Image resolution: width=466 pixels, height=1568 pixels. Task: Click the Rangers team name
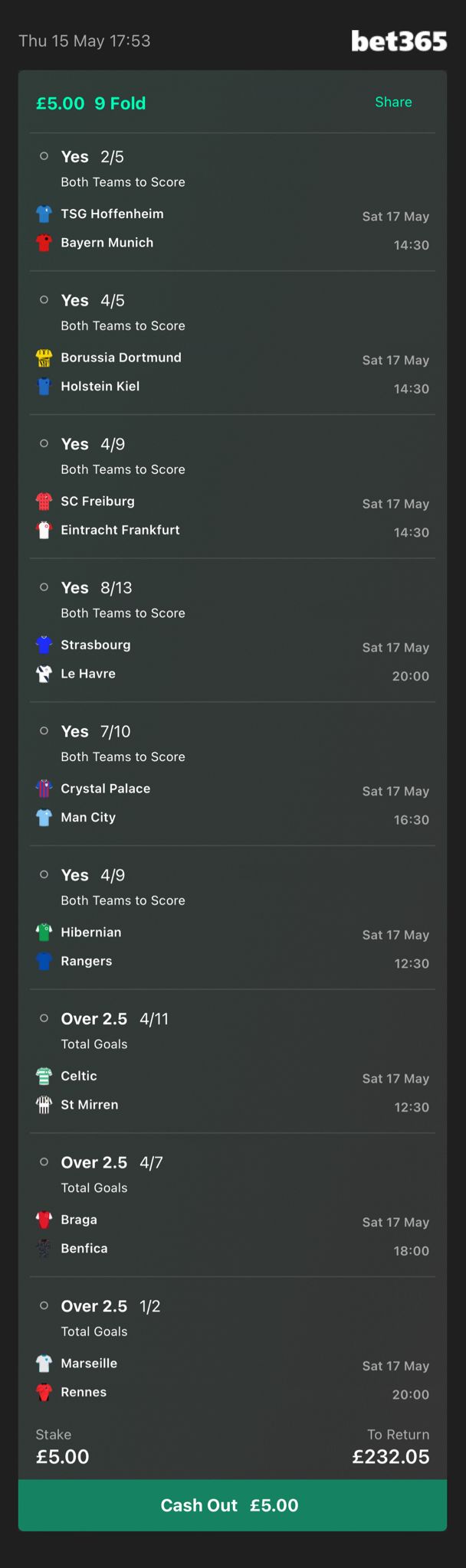pyautogui.click(x=87, y=961)
